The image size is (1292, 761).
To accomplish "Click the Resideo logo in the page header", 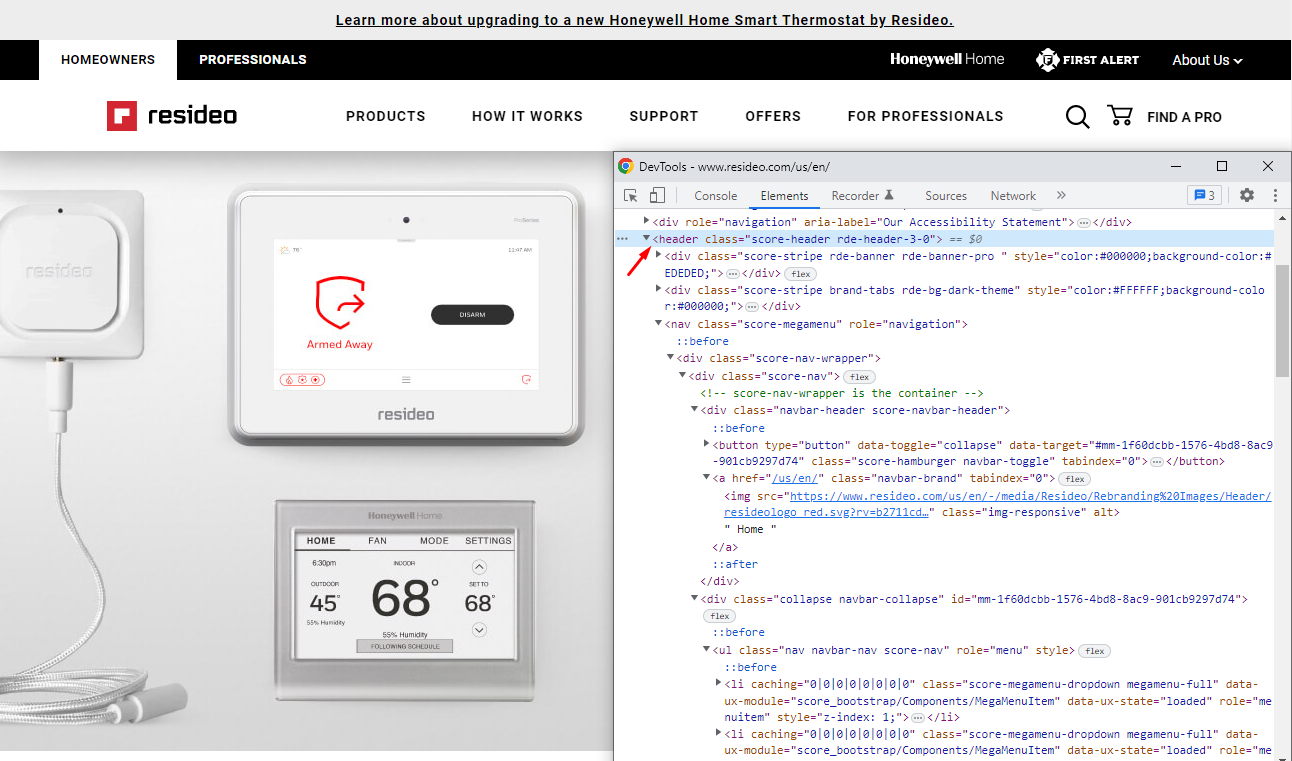I will tap(172, 116).
